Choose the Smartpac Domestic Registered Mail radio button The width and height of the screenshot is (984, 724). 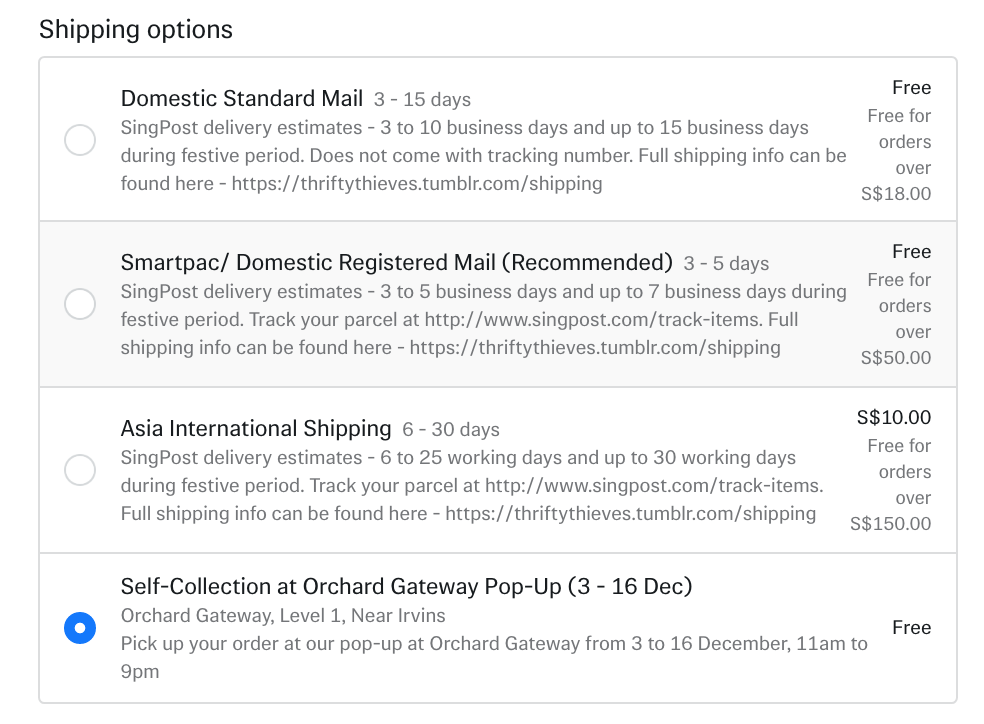tap(80, 304)
